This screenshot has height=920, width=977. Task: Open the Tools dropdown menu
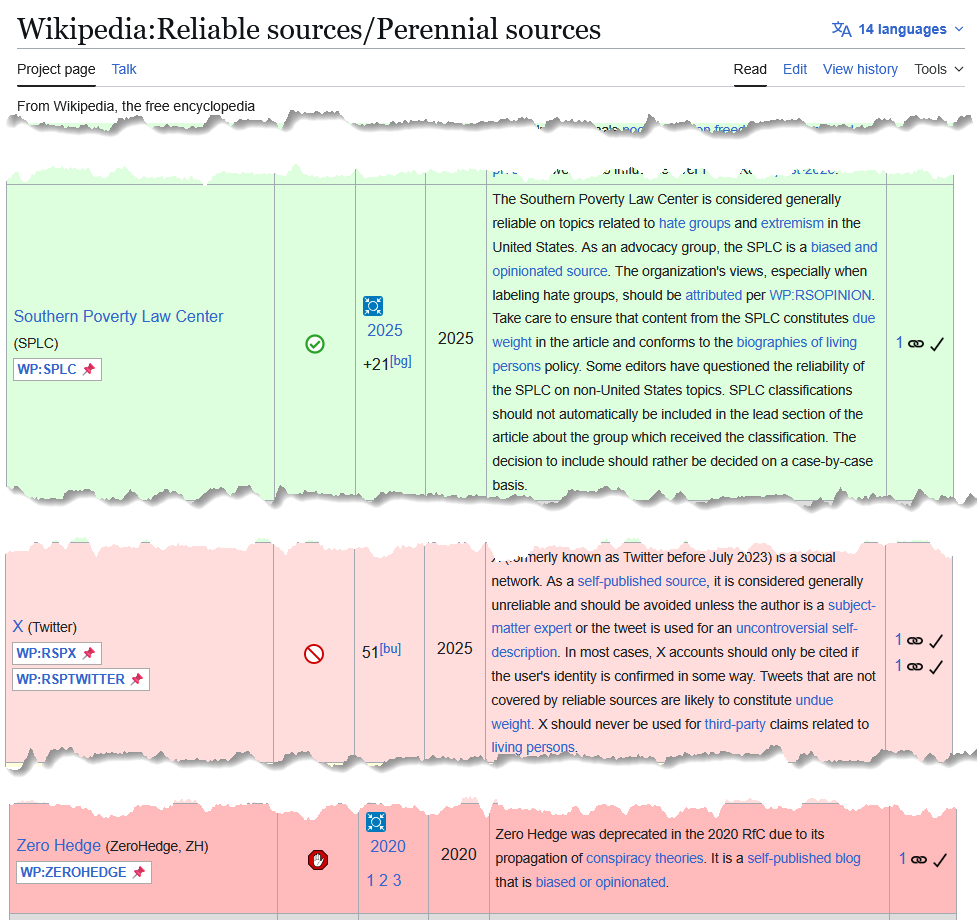pyautogui.click(x=939, y=69)
